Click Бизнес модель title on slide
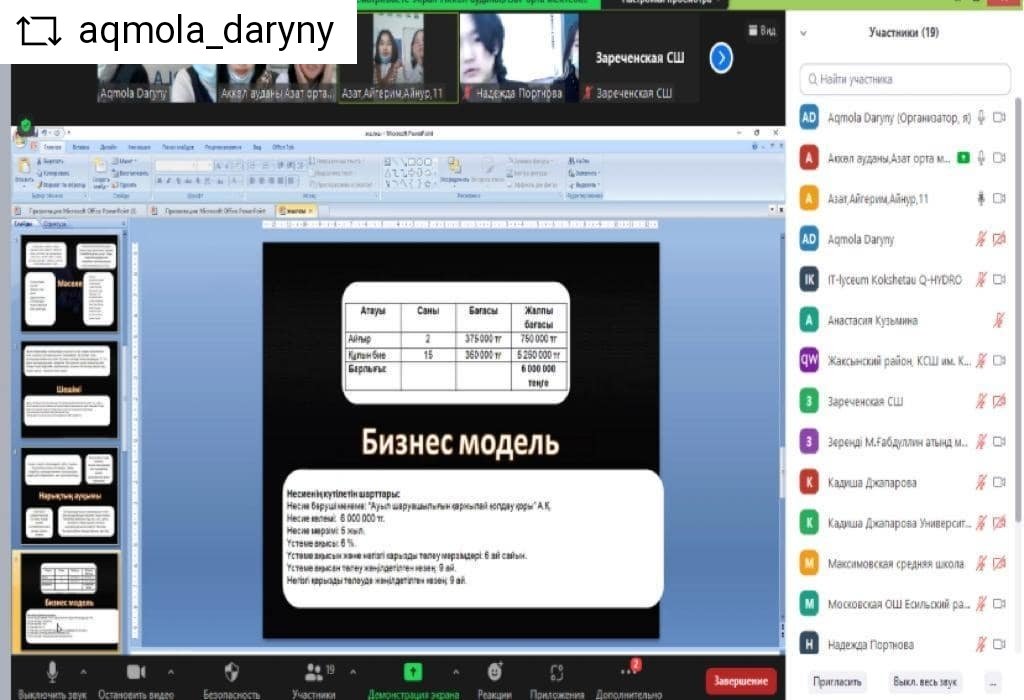1024x700 pixels. [460, 442]
